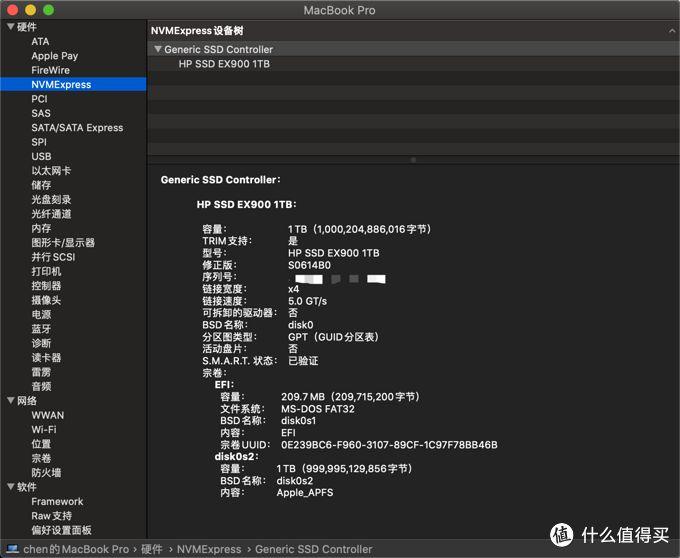The height and width of the screenshot is (558, 680).
Task: Select ATA in the sidebar
Action: 40,42
